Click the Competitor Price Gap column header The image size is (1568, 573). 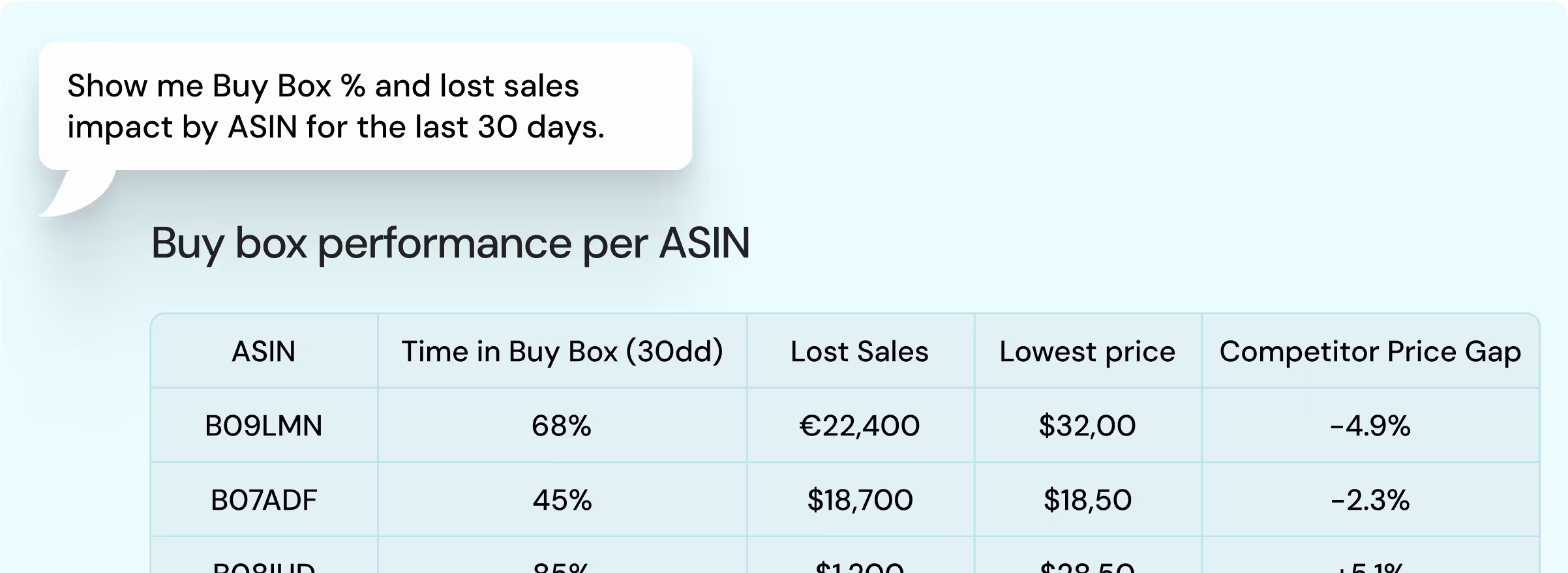1370,352
